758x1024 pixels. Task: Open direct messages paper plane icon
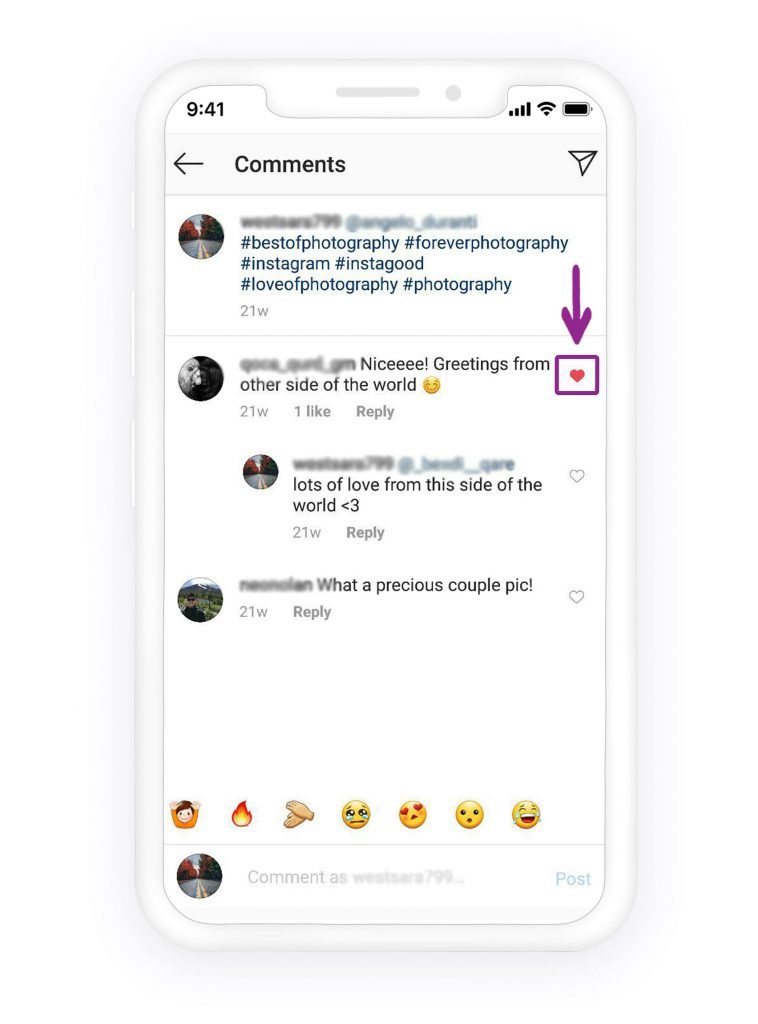point(582,163)
